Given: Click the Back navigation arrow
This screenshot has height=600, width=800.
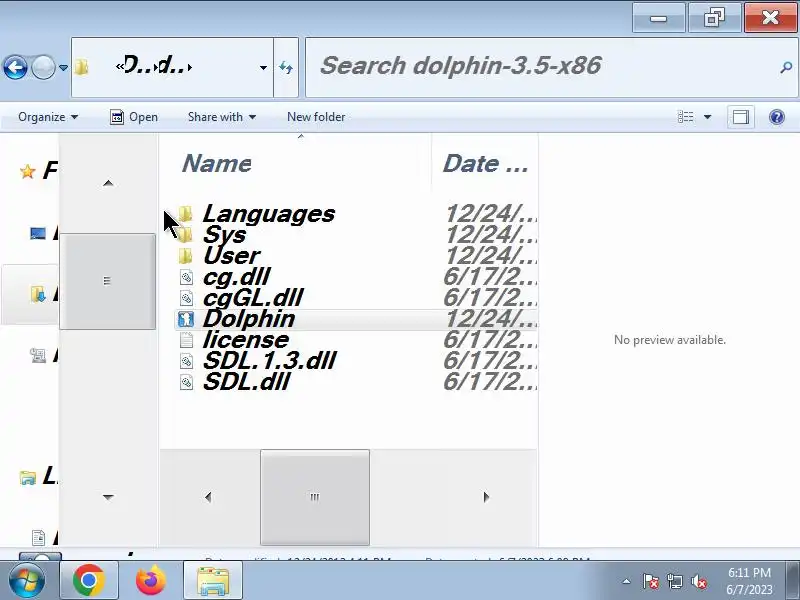Looking at the screenshot, I should [x=15, y=67].
